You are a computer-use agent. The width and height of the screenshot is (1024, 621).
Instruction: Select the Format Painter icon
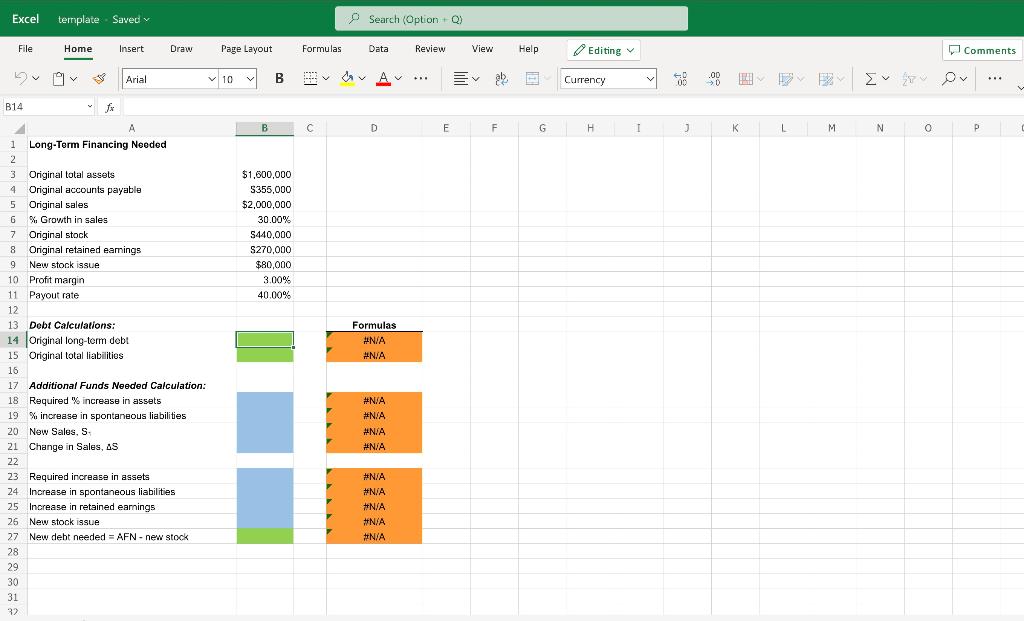(x=99, y=78)
